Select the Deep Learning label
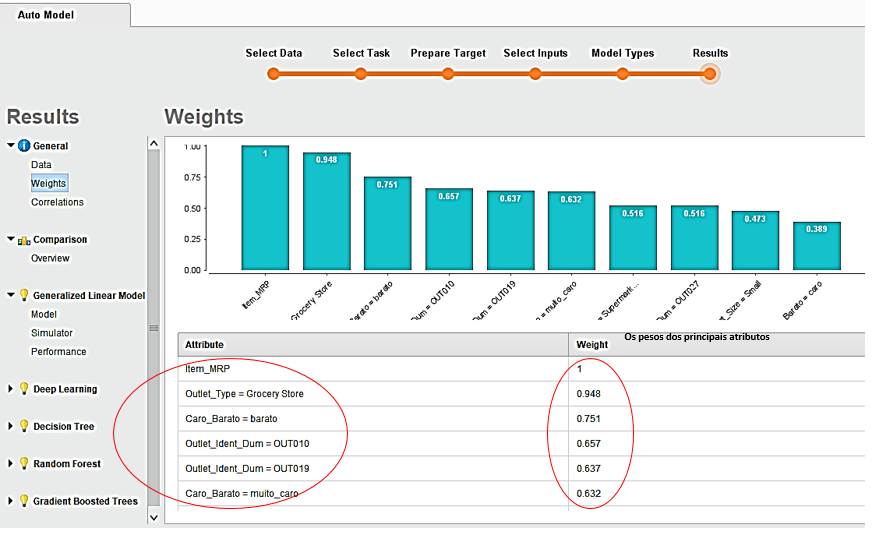Viewport: 874px width, 540px height. click(x=65, y=389)
